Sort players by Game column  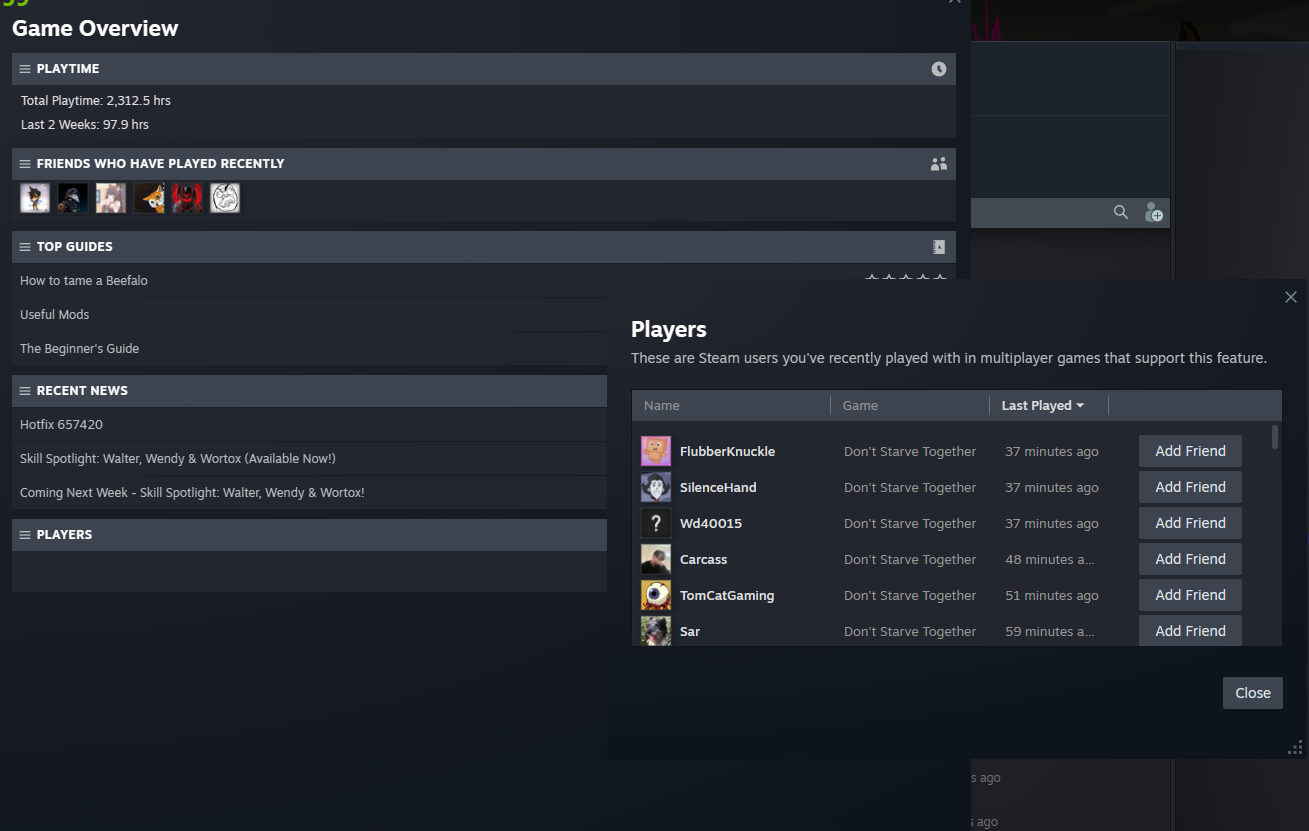tap(860, 406)
